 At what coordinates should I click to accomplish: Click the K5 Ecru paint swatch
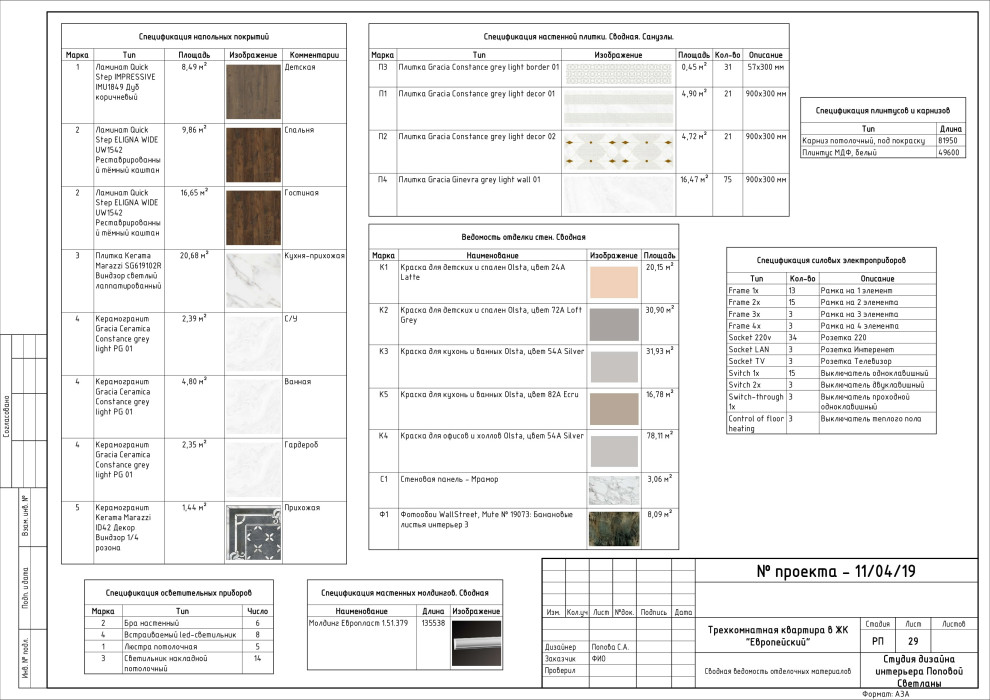(613, 408)
